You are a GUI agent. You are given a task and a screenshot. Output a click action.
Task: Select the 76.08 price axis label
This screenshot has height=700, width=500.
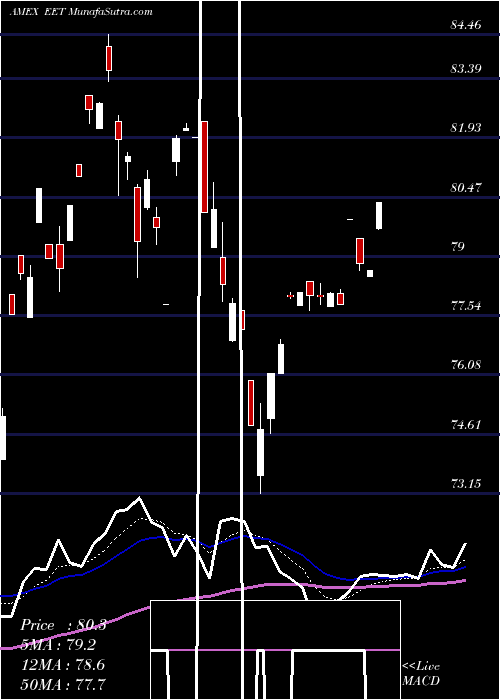466,365
